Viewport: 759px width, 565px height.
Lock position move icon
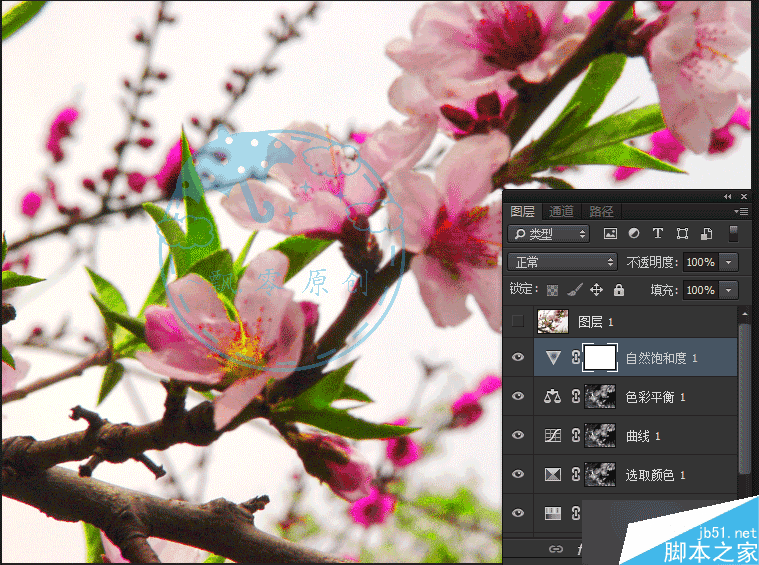click(596, 290)
